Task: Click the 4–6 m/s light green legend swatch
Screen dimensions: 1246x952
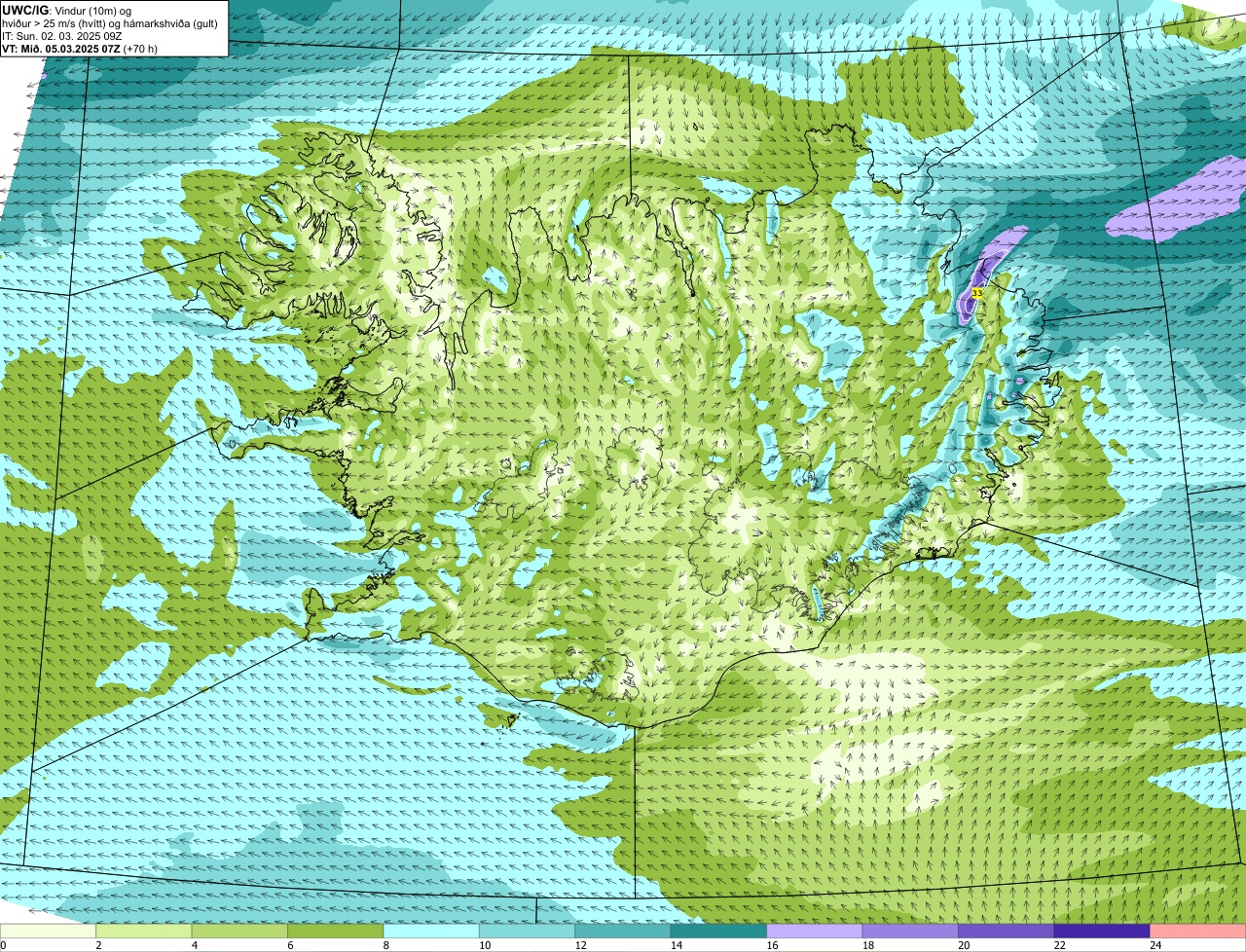Action: coord(240,931)
